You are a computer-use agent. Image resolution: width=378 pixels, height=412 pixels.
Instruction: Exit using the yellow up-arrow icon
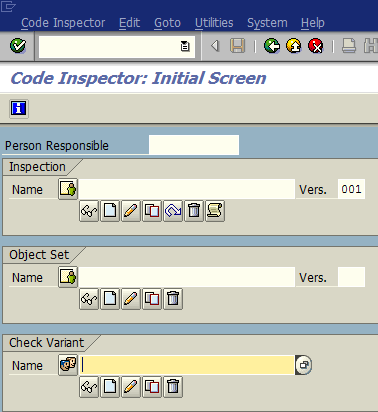point(294,46)
